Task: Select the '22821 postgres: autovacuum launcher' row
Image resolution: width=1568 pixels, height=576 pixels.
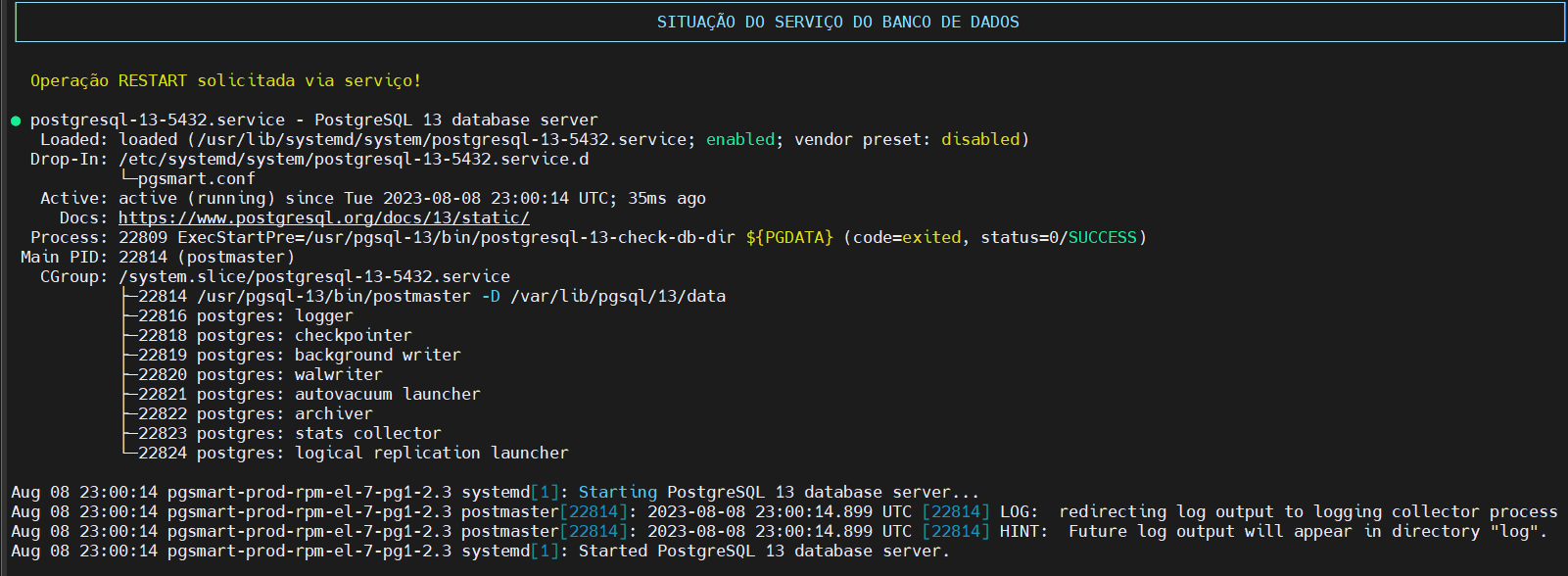Action: click(309, 394)
